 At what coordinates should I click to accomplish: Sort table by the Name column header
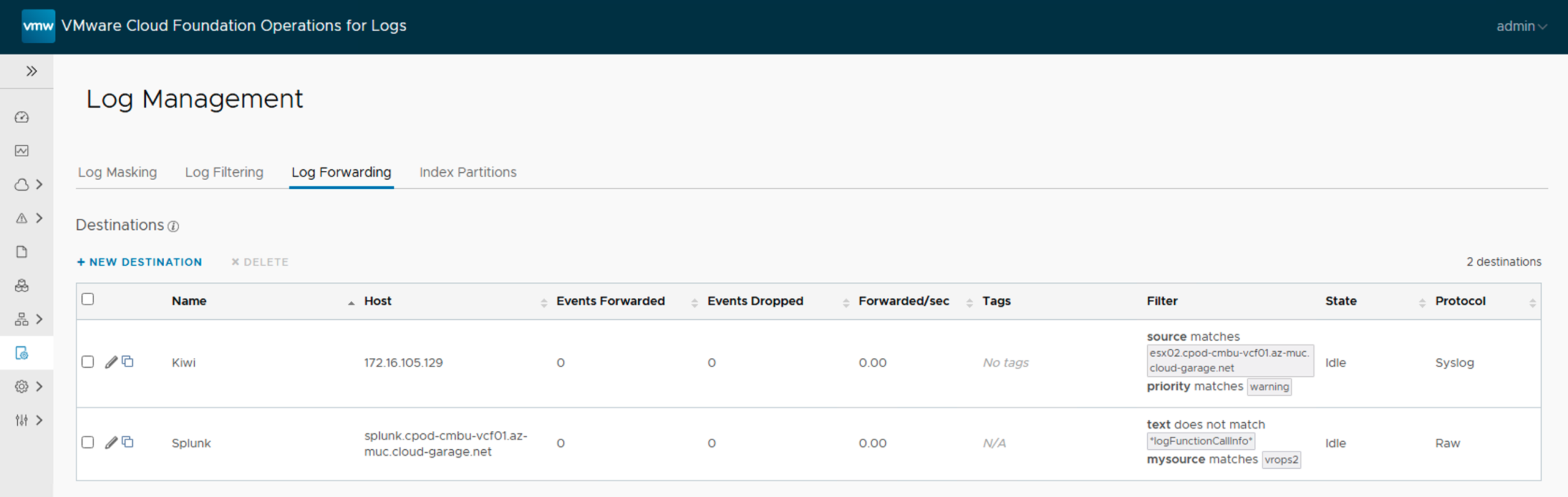(x=189, y=301)
